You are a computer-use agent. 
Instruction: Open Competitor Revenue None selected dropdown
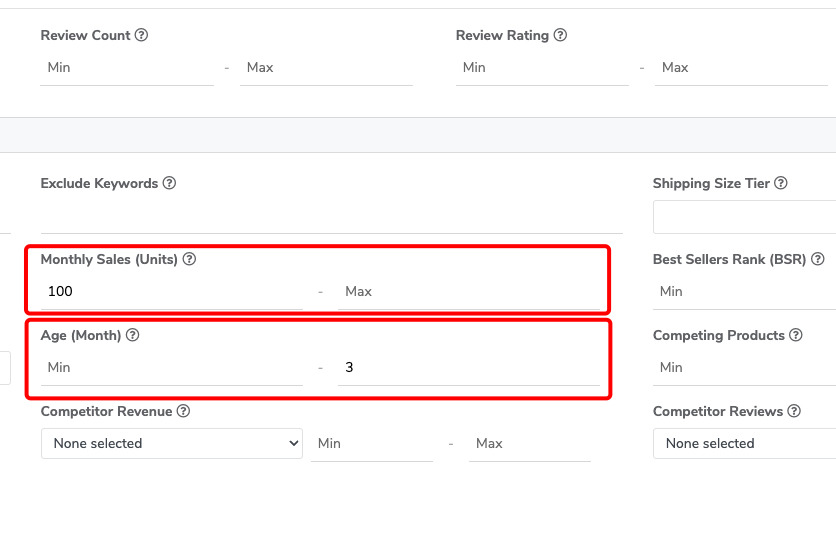click(x=172, y=443)
